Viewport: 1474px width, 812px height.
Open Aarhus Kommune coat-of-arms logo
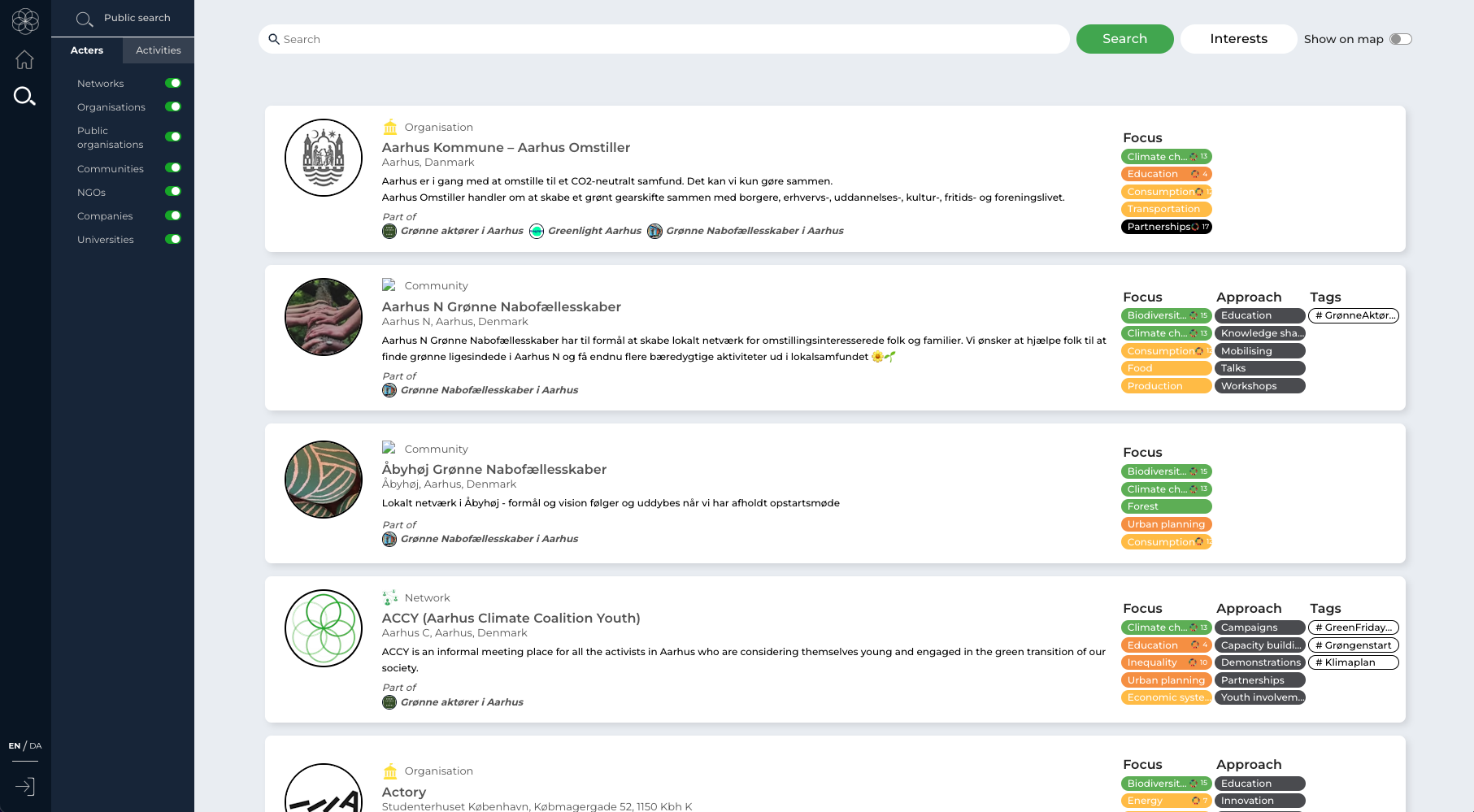(324, 158)
